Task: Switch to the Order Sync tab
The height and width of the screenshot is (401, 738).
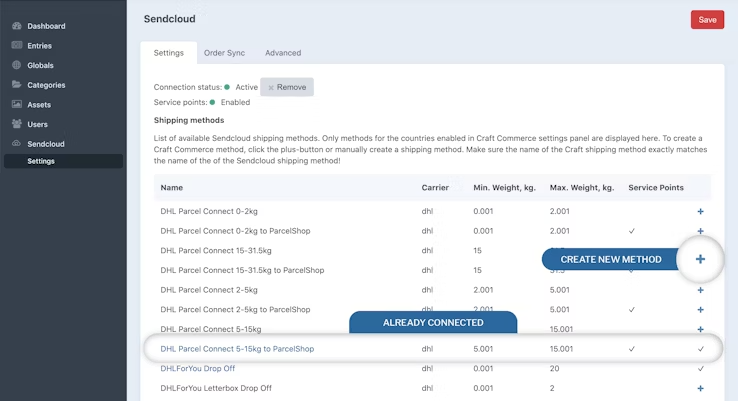Action: (x=224, y=53)
